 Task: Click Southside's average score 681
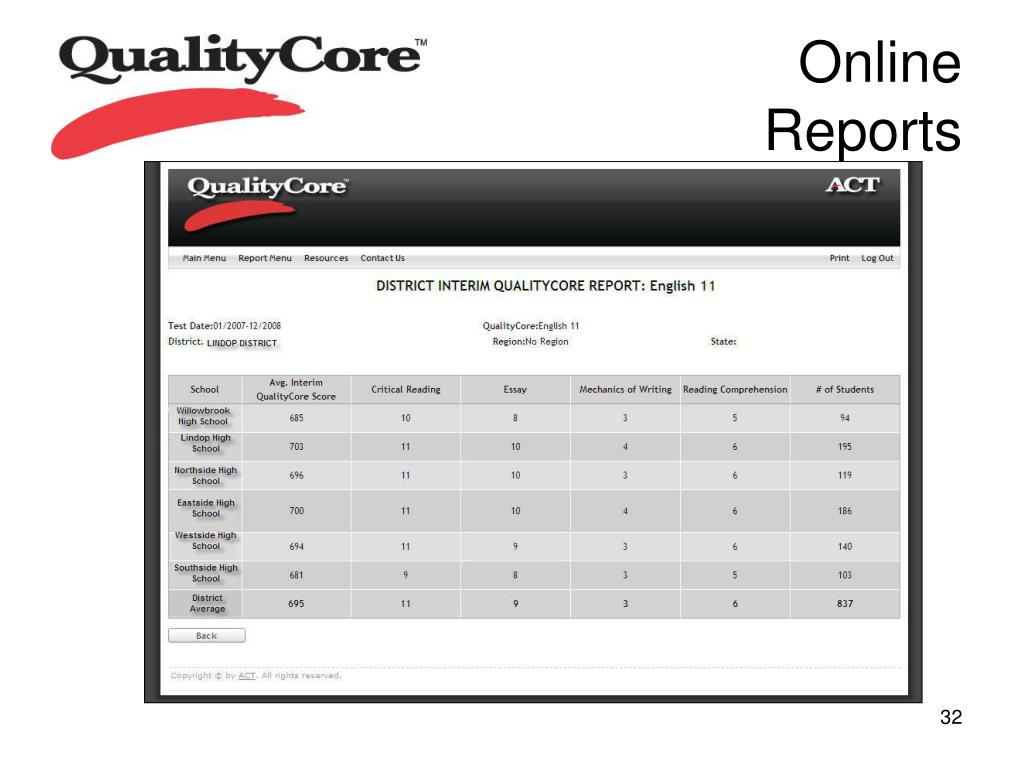pyautogui.click(x=296, y=575)
